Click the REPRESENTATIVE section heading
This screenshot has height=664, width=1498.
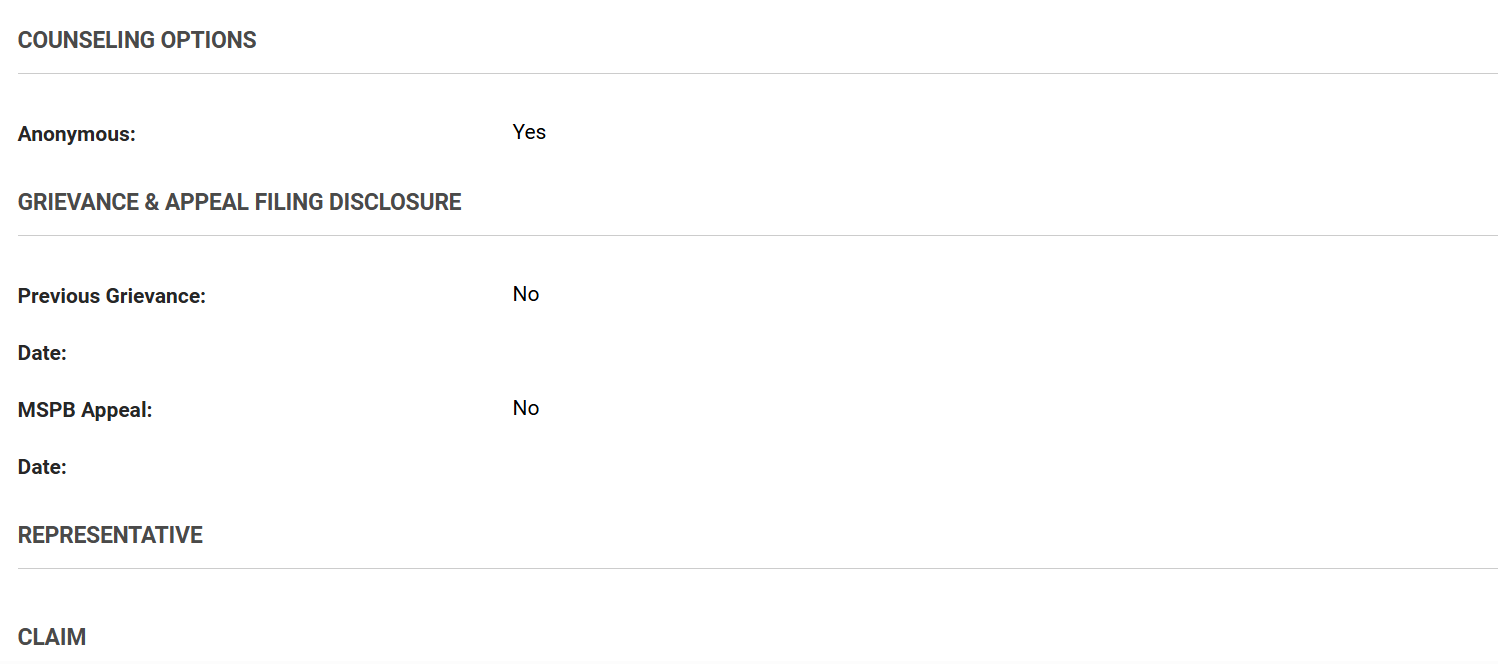click(x=110, y=536)
